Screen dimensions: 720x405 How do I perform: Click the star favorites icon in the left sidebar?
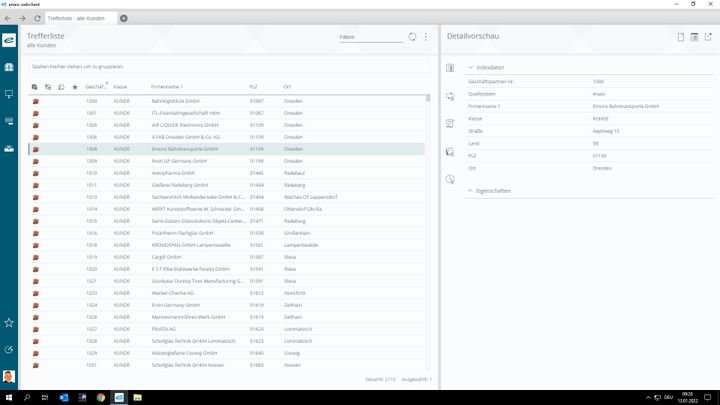(x=9, y=322)
